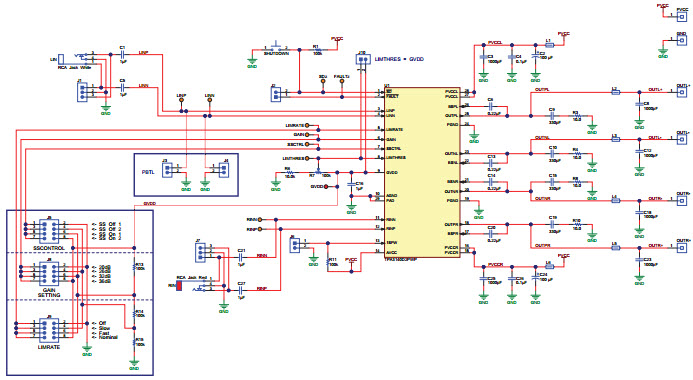Select the orange LIMRATE test point

(307, 126)
